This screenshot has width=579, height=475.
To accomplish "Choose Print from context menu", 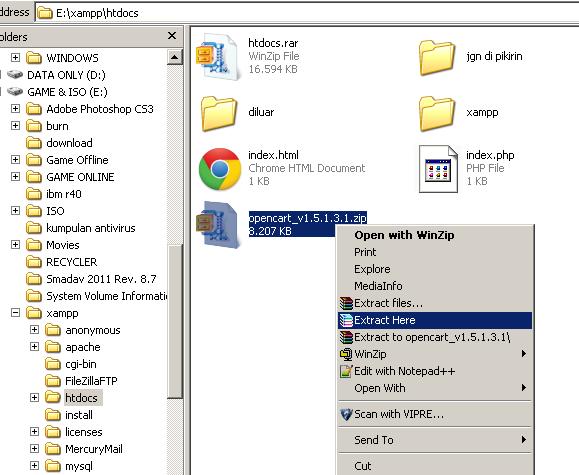I will coord(435,252).
